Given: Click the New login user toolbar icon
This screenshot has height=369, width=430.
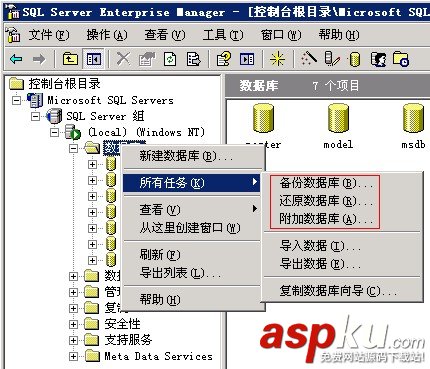Looking at the screenshot, I should click(378, 59).
